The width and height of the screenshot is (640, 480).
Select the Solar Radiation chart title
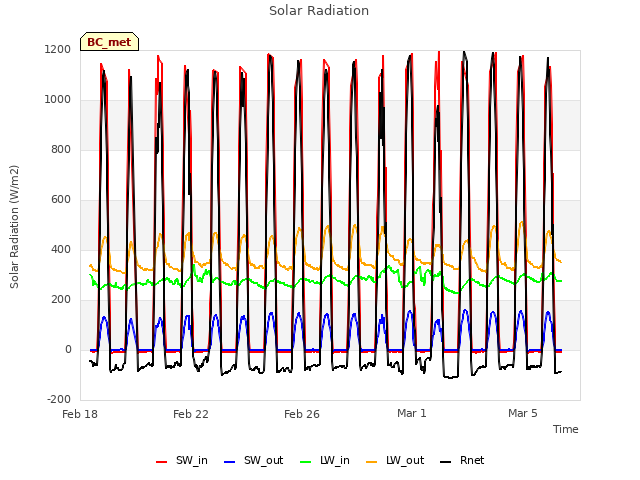tap(319, 11)
